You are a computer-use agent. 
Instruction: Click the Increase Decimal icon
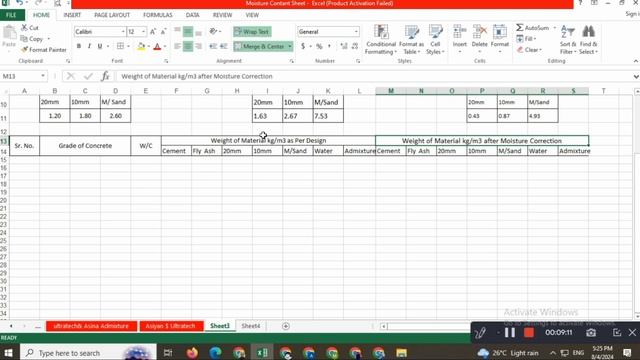[x=344, y=46]
